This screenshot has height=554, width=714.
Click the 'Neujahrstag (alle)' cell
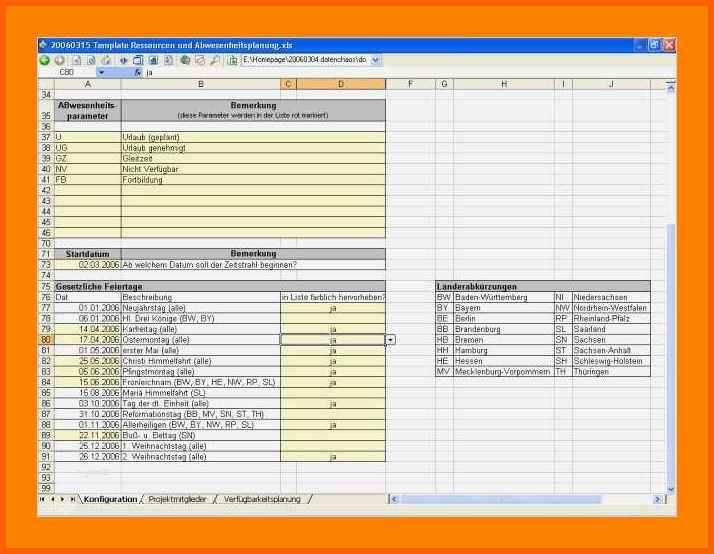tap(201, 308)
